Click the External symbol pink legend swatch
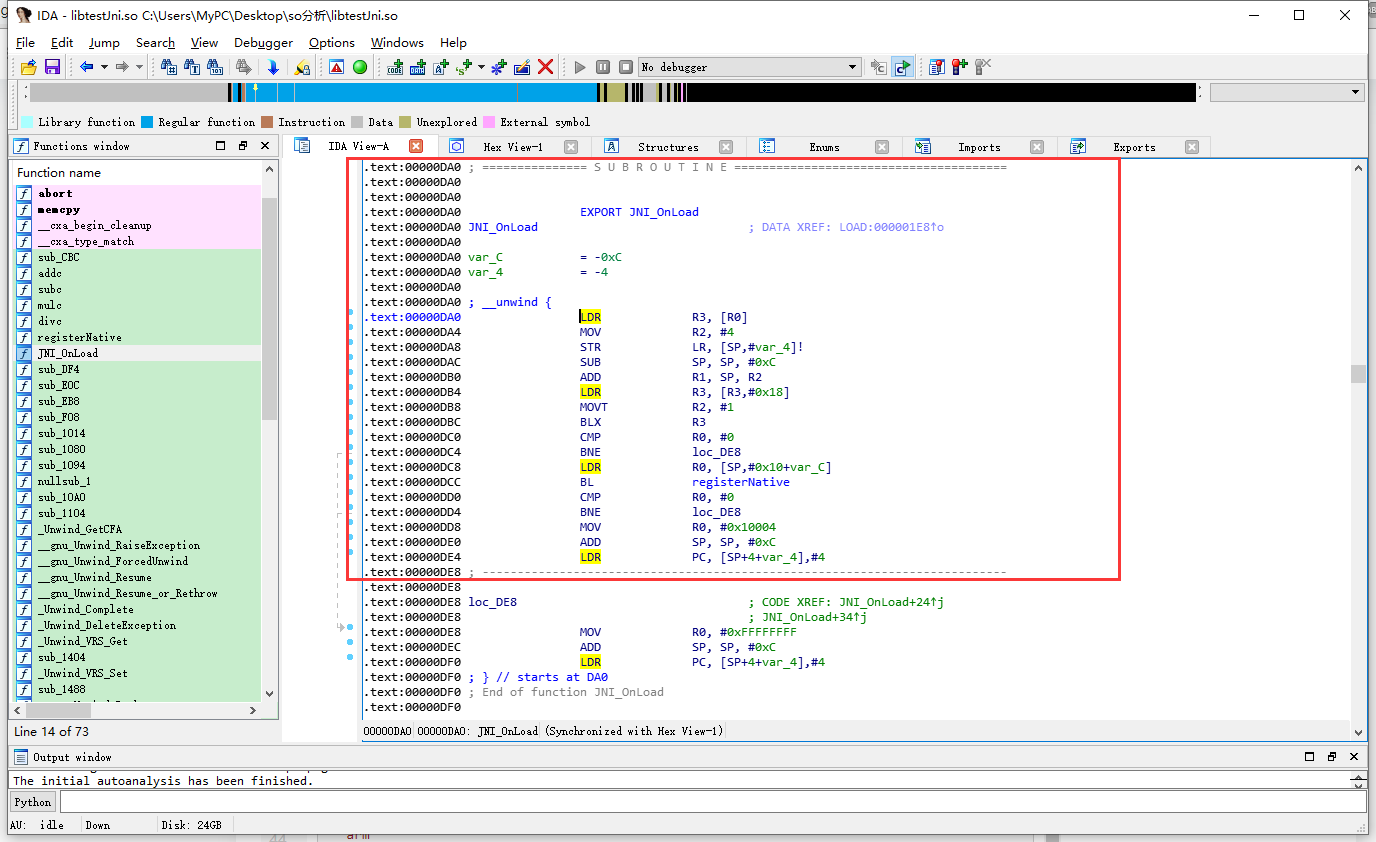 tap(489, 122)
